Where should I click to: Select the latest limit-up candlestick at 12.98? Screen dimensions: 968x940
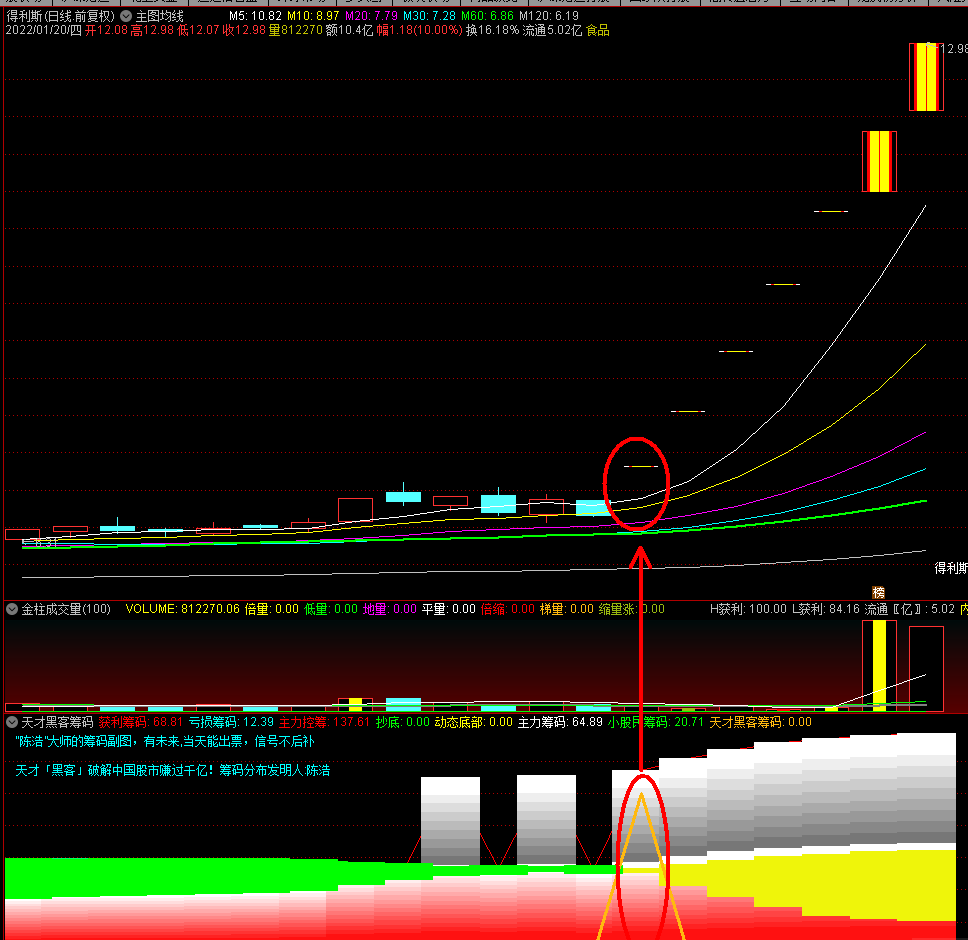926,77
